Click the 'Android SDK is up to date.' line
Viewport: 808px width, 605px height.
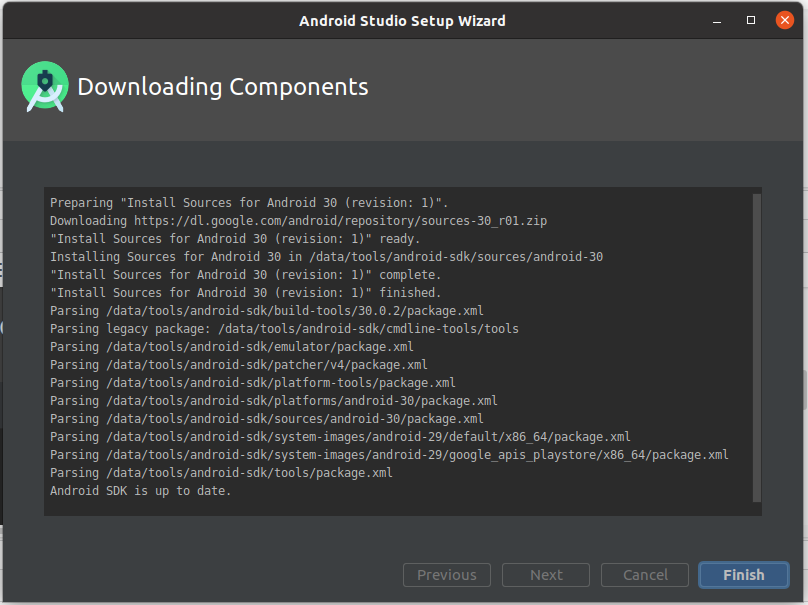tap(140, 491)
